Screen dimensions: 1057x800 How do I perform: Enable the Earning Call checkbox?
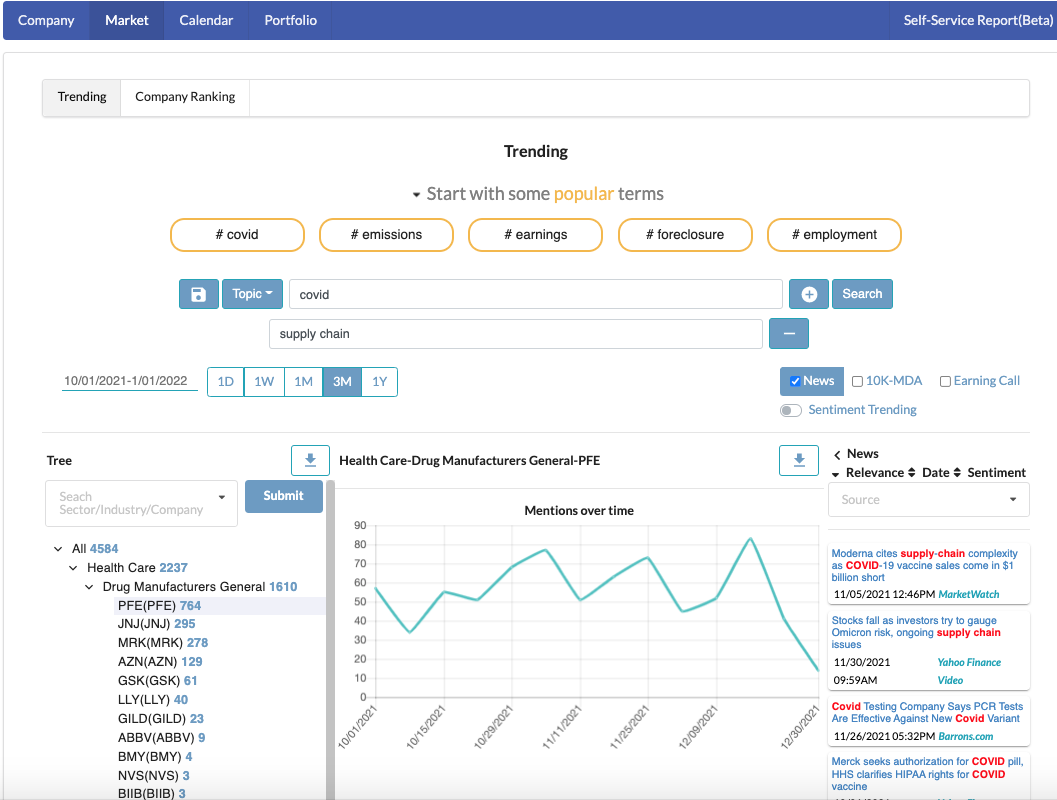[x=945, y=381]
